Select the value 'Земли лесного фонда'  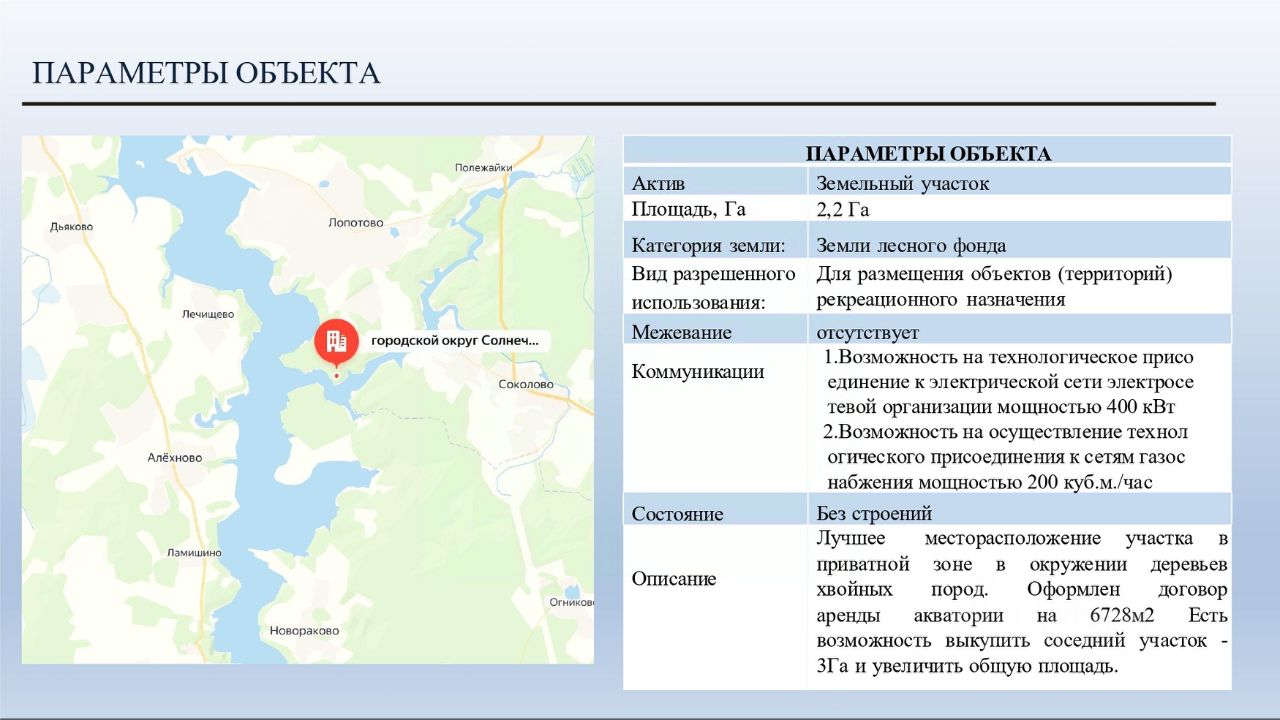pyautogui.click(x=911, y=246)
